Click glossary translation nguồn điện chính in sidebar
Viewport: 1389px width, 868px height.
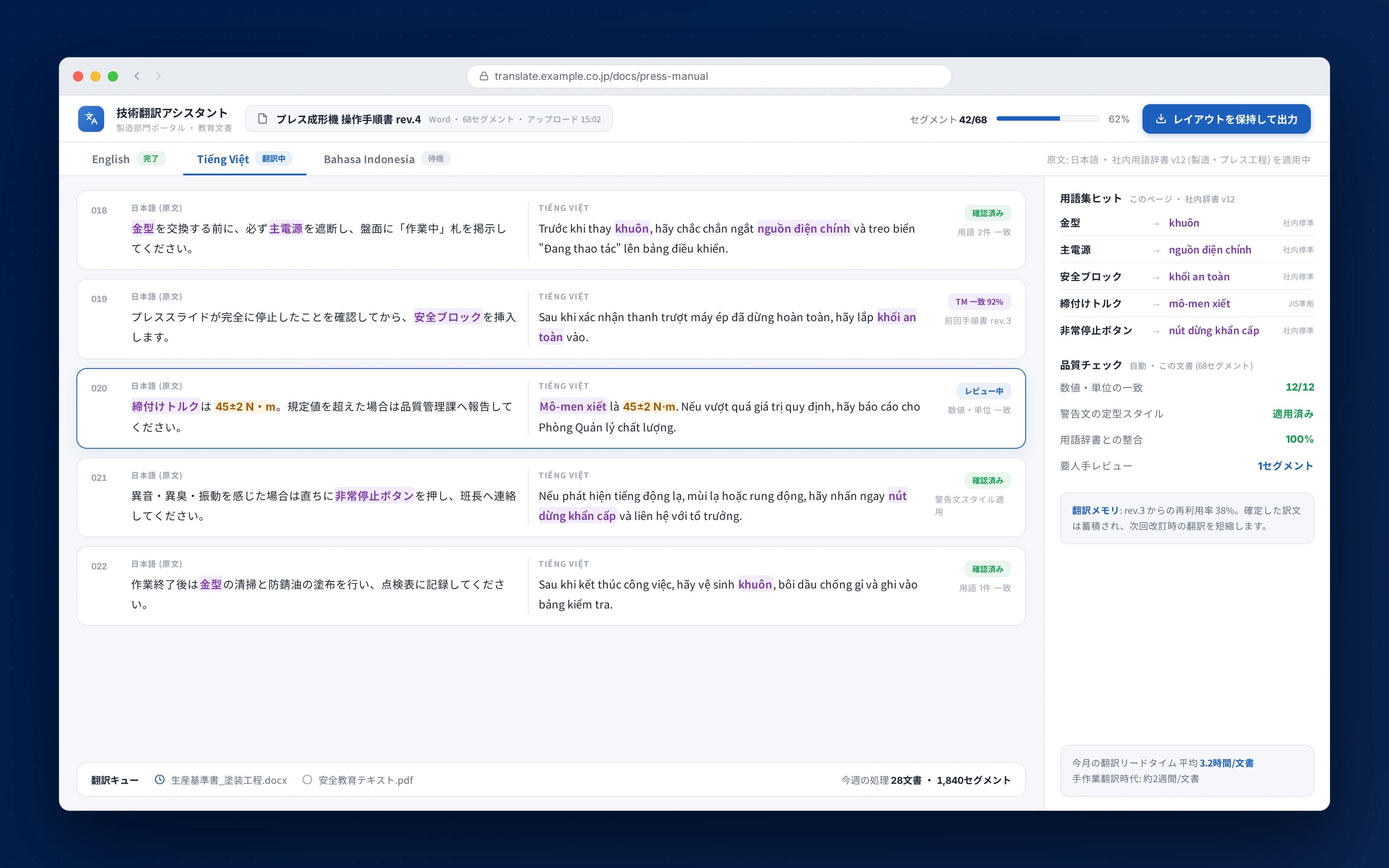pos(1210,250)
